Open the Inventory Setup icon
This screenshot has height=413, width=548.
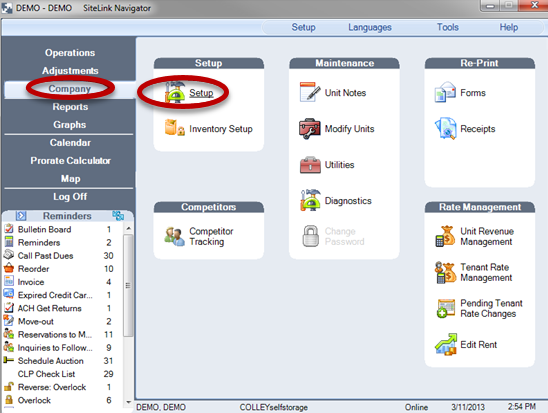coord(175,128)
